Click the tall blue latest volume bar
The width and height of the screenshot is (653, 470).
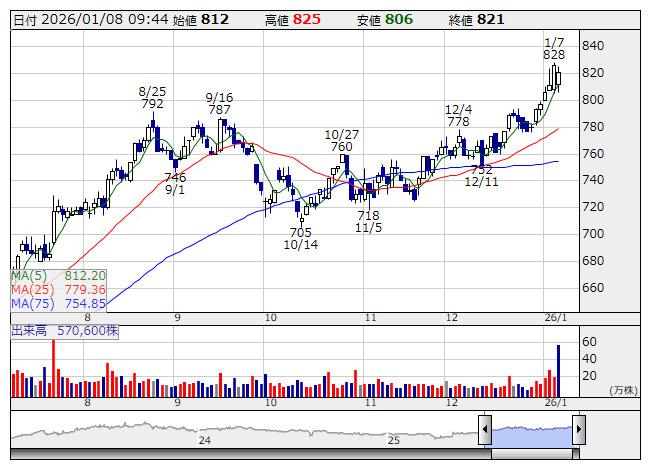click(x=558, y=371)
